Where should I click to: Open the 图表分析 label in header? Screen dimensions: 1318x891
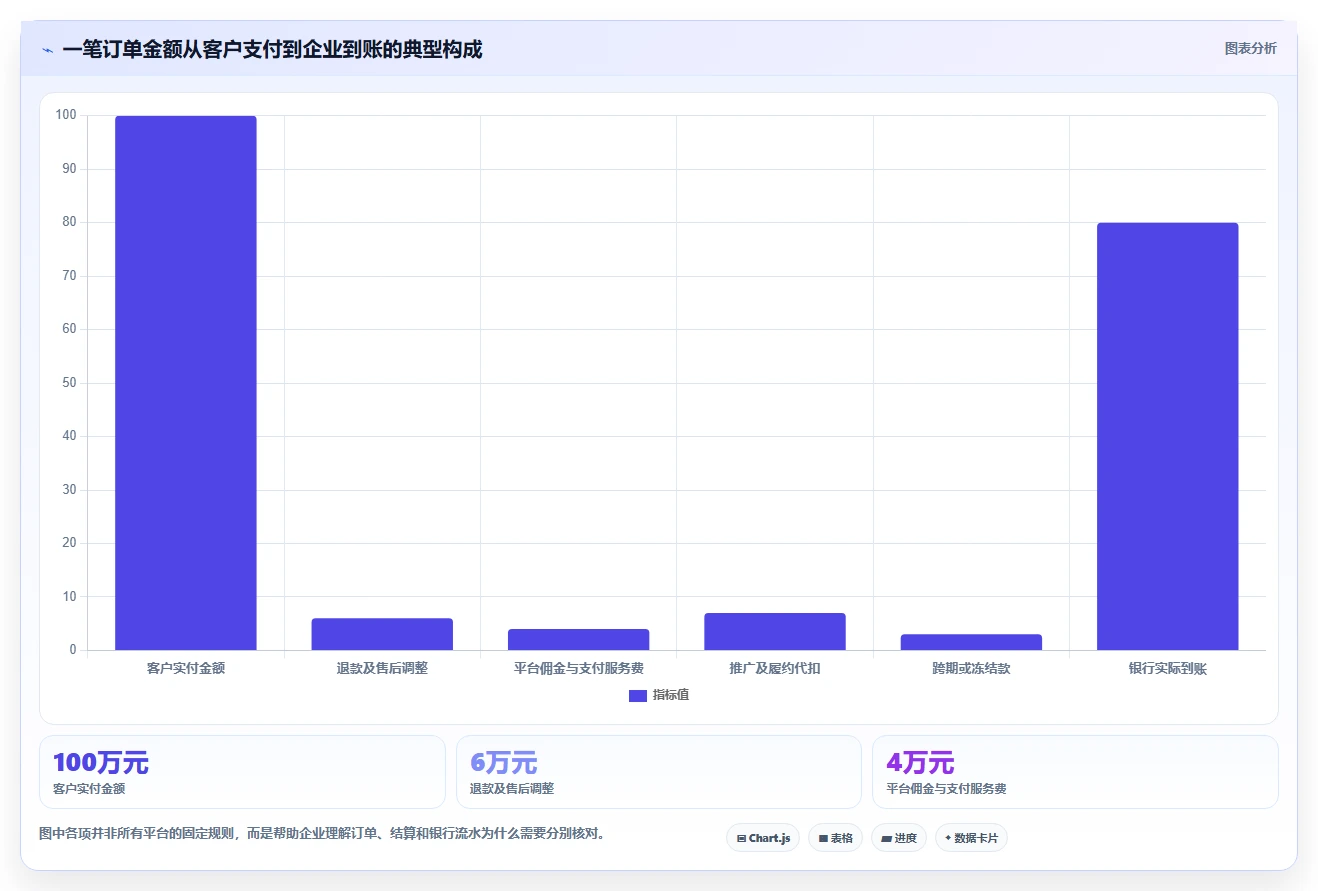click(1250, 48)
